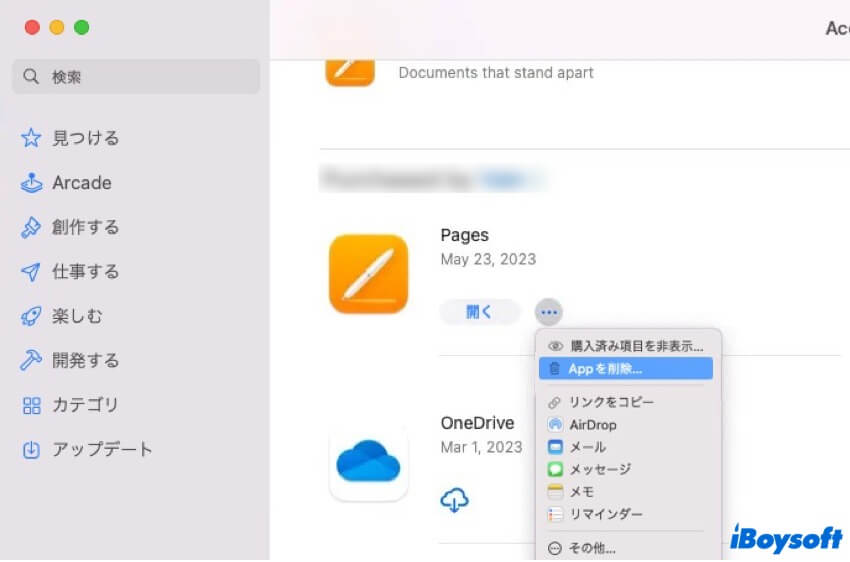The height and width of the screenshot is (562, 850).
Task: Click the OneDrive app title text
Action: (x=478, y=423)
